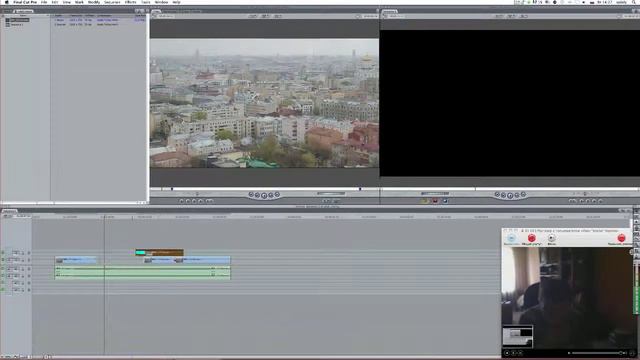Click the yellow Insert edit button
Screen dimensions: 640x360
coord(424,201)
